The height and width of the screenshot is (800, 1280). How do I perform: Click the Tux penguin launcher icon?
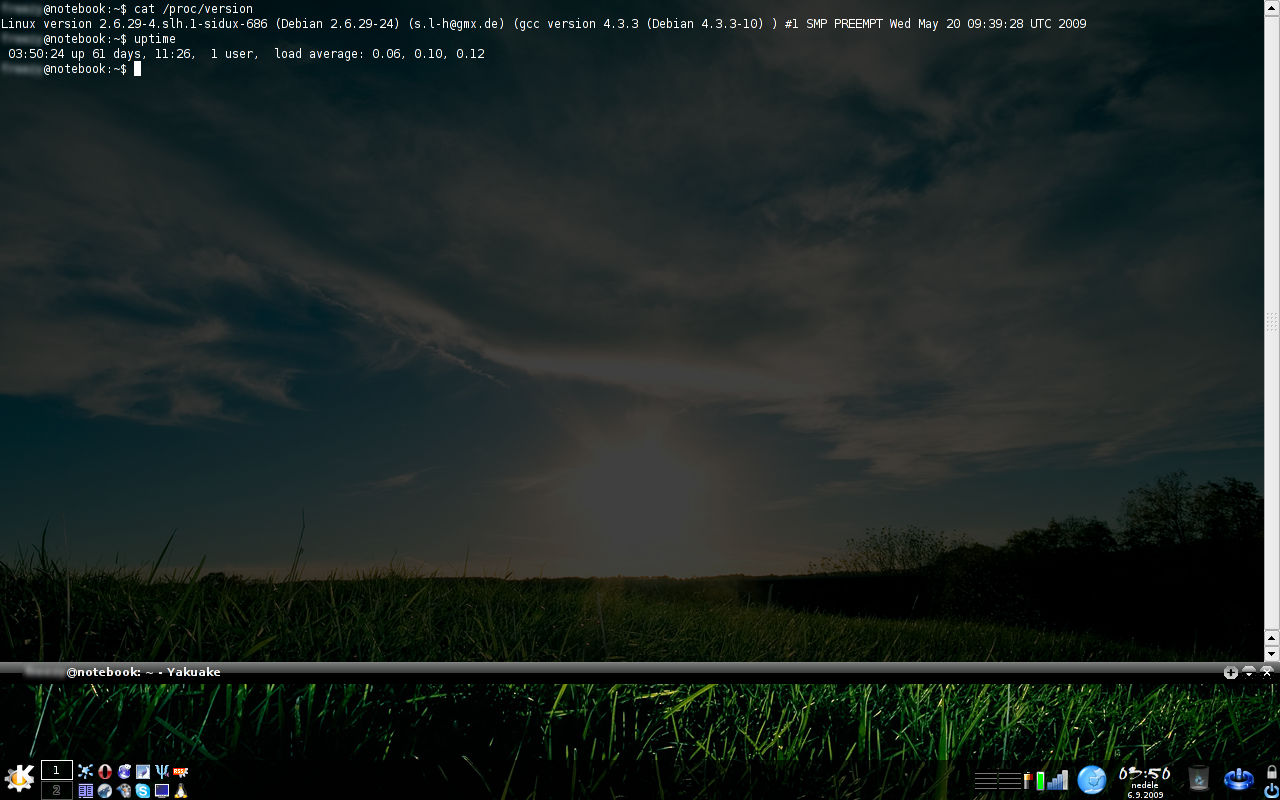[181, 791]
